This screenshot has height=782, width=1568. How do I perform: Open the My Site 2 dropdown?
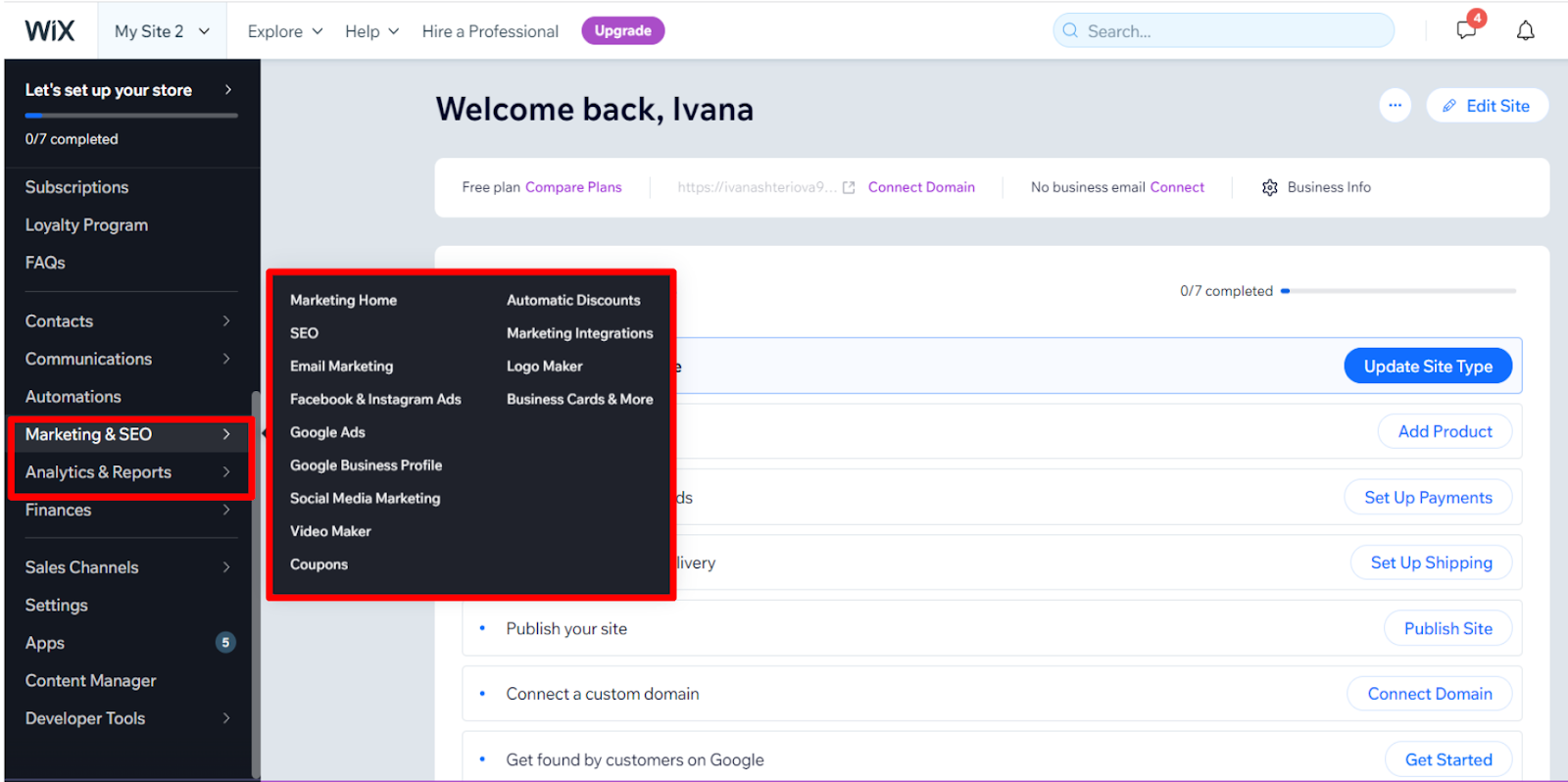[163, 31]
